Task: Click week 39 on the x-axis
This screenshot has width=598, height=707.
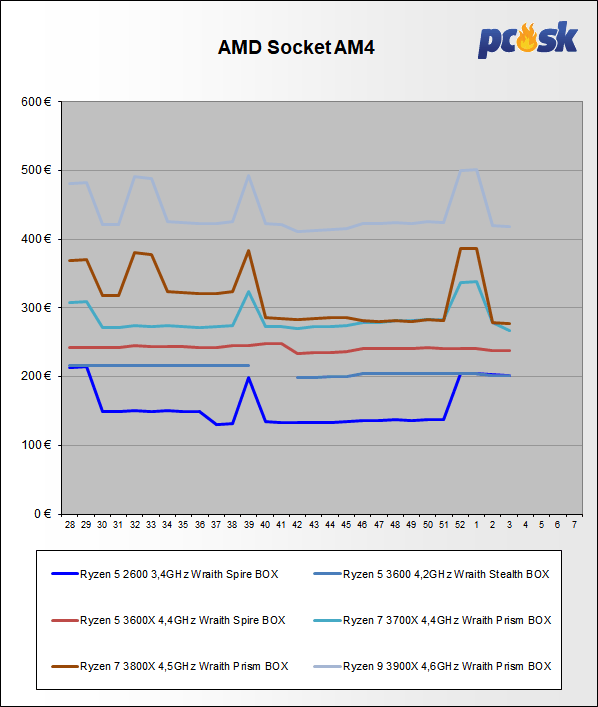Action: tap(249, 524)
